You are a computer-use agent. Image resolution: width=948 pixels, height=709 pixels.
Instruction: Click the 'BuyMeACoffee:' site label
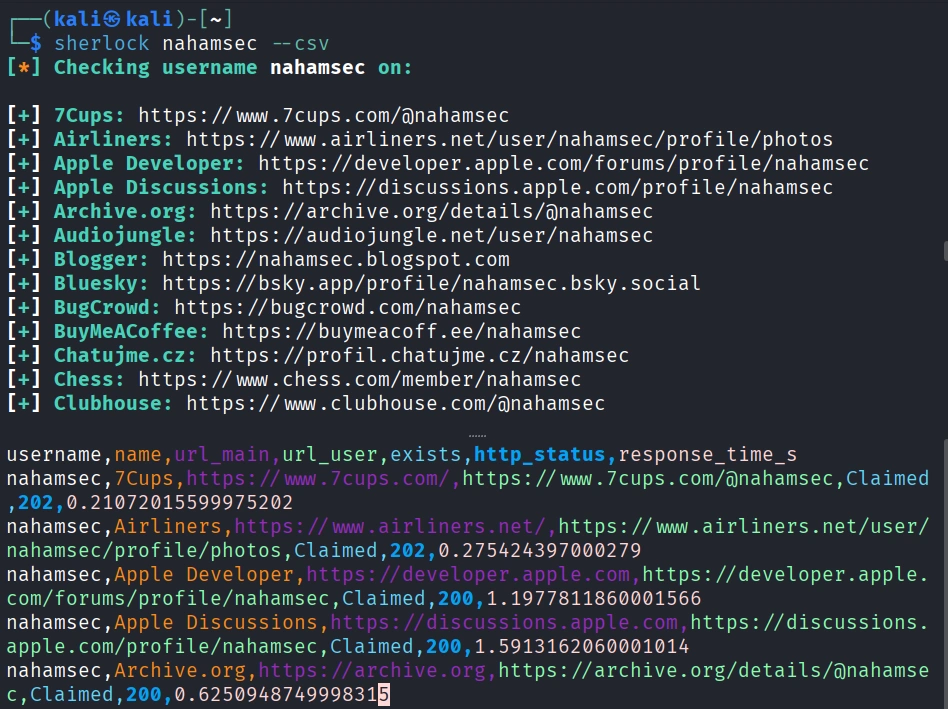click(x=131, y=332)
